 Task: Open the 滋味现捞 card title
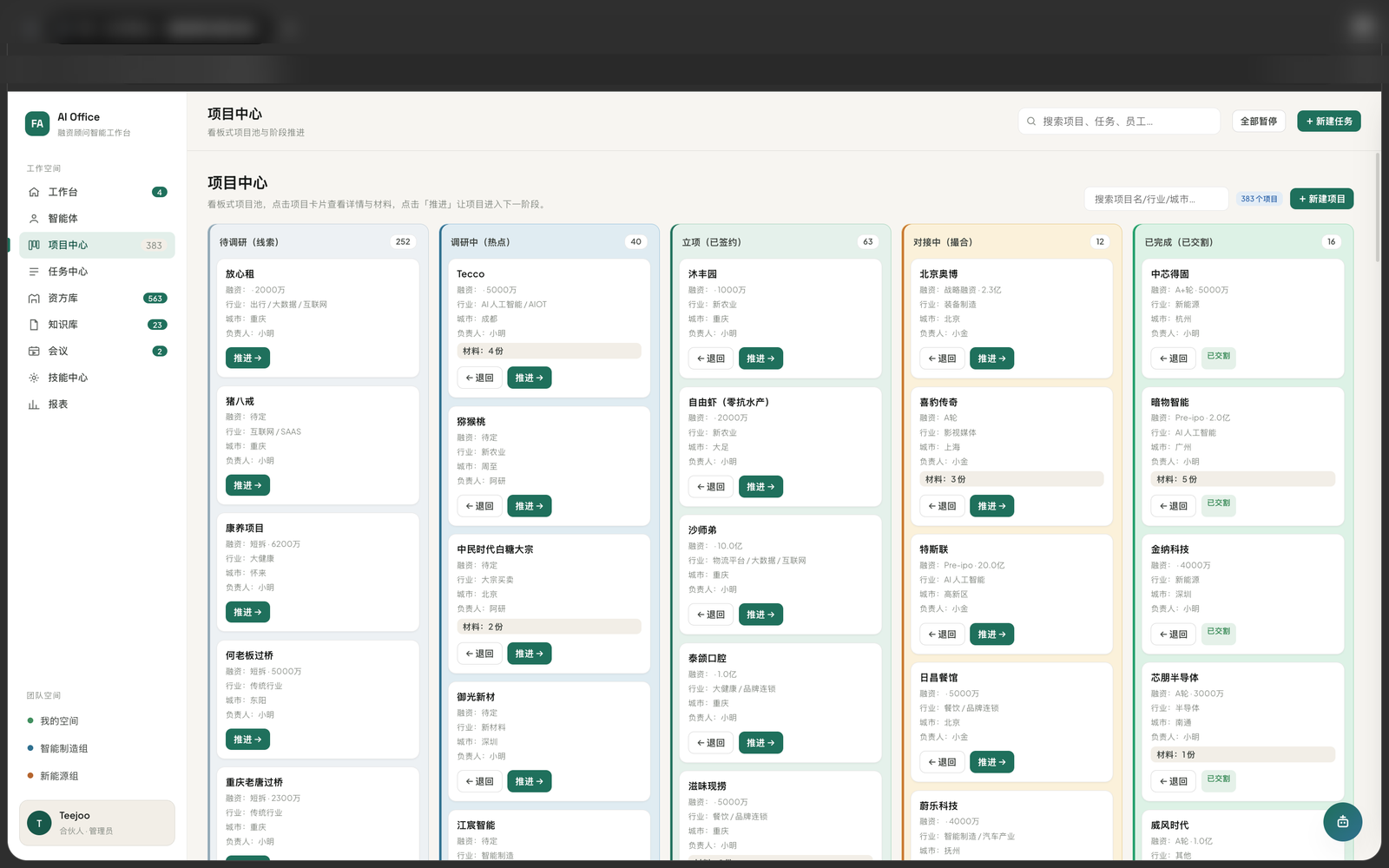[x=708, y=786]
